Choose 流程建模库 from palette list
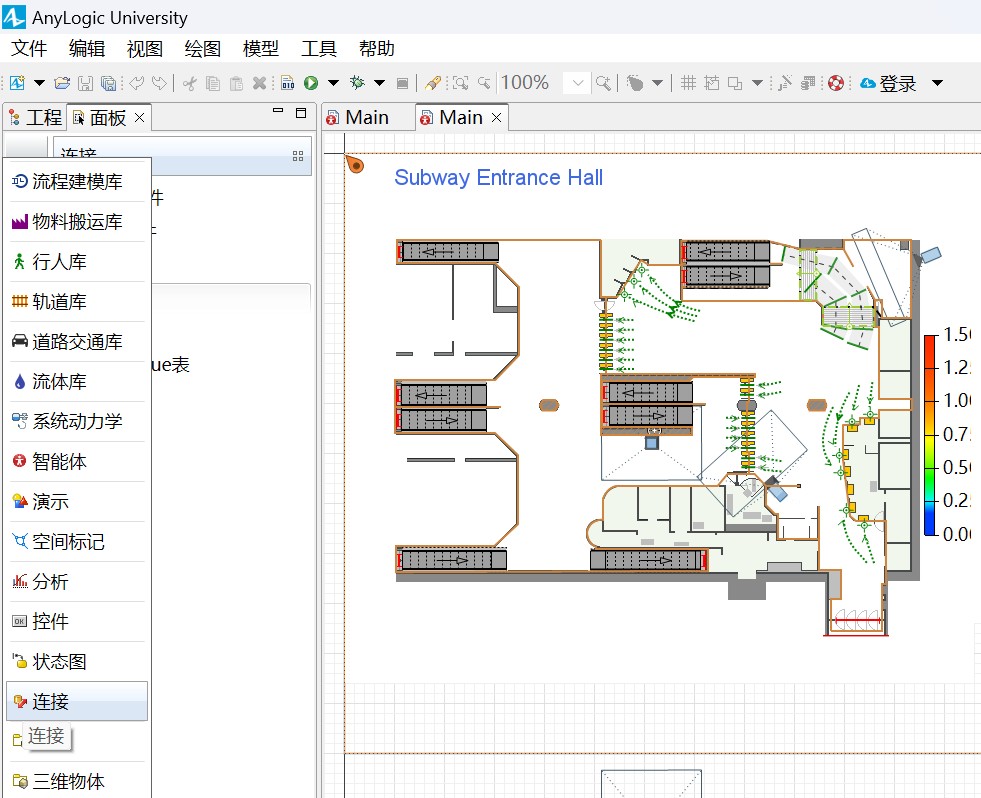The width and height of the screenshot is (981, 798). click(77, 182)
